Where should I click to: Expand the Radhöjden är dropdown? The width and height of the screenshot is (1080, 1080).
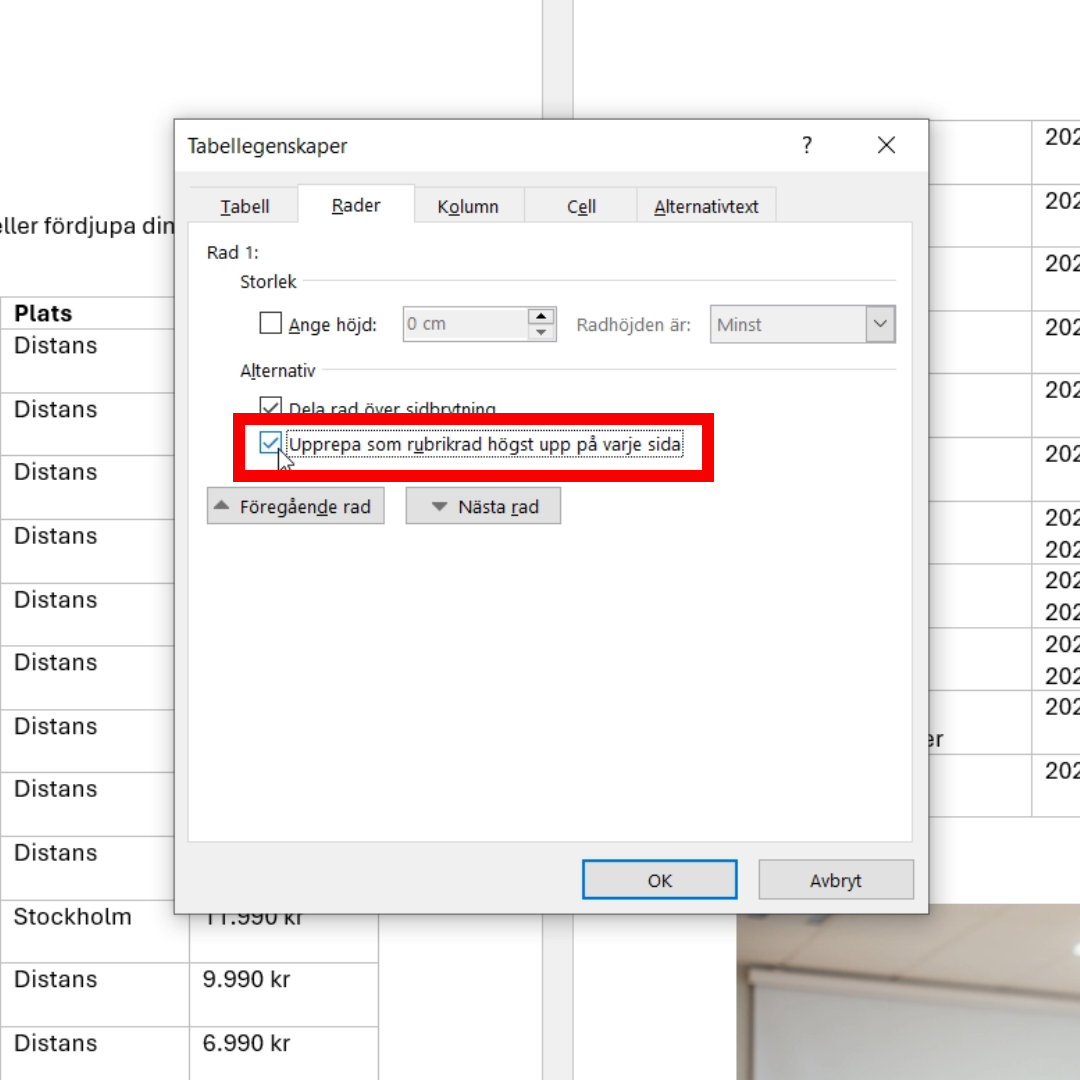[x=880, y=324]
